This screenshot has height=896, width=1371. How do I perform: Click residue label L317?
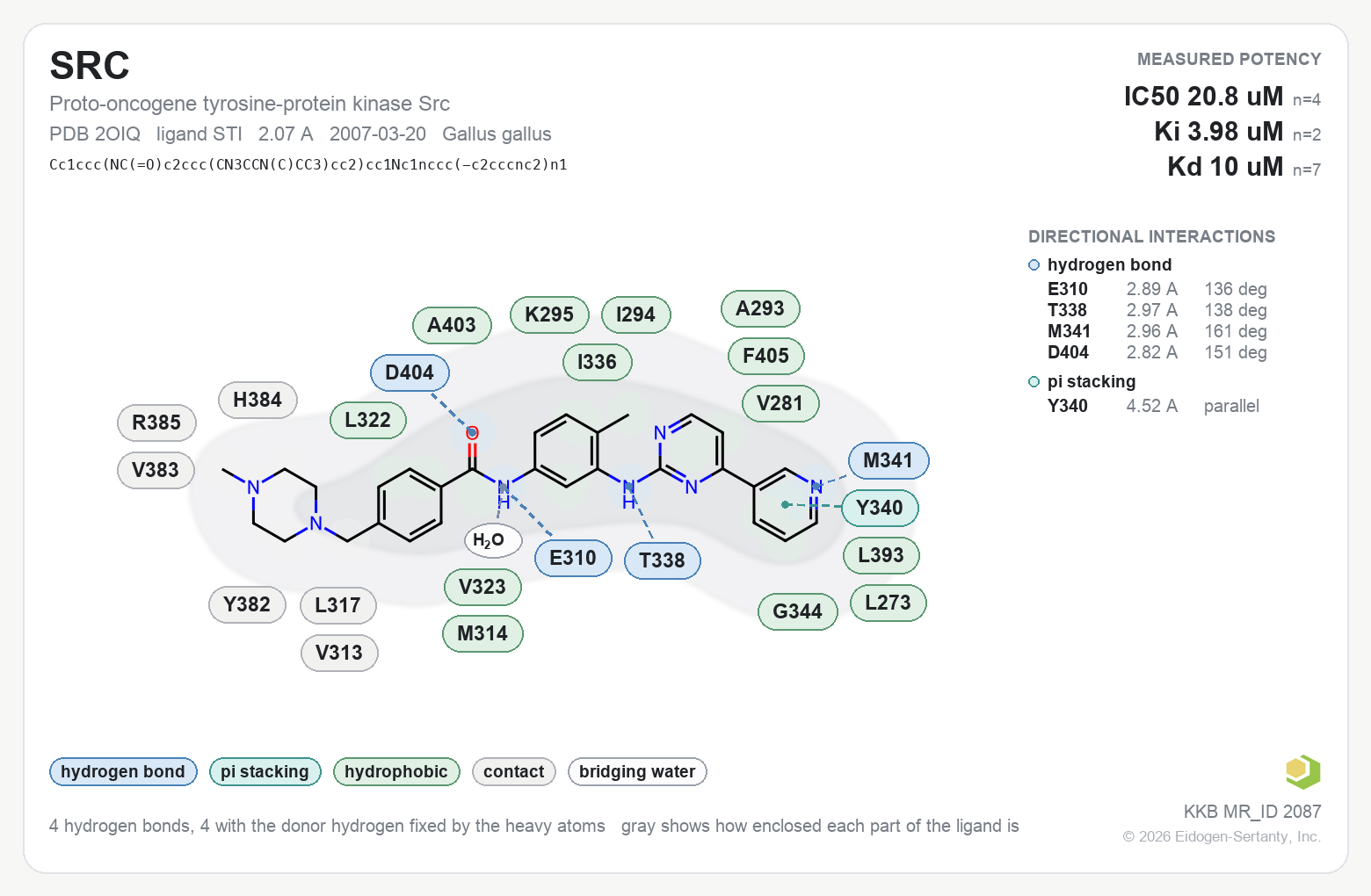[337, 605]
